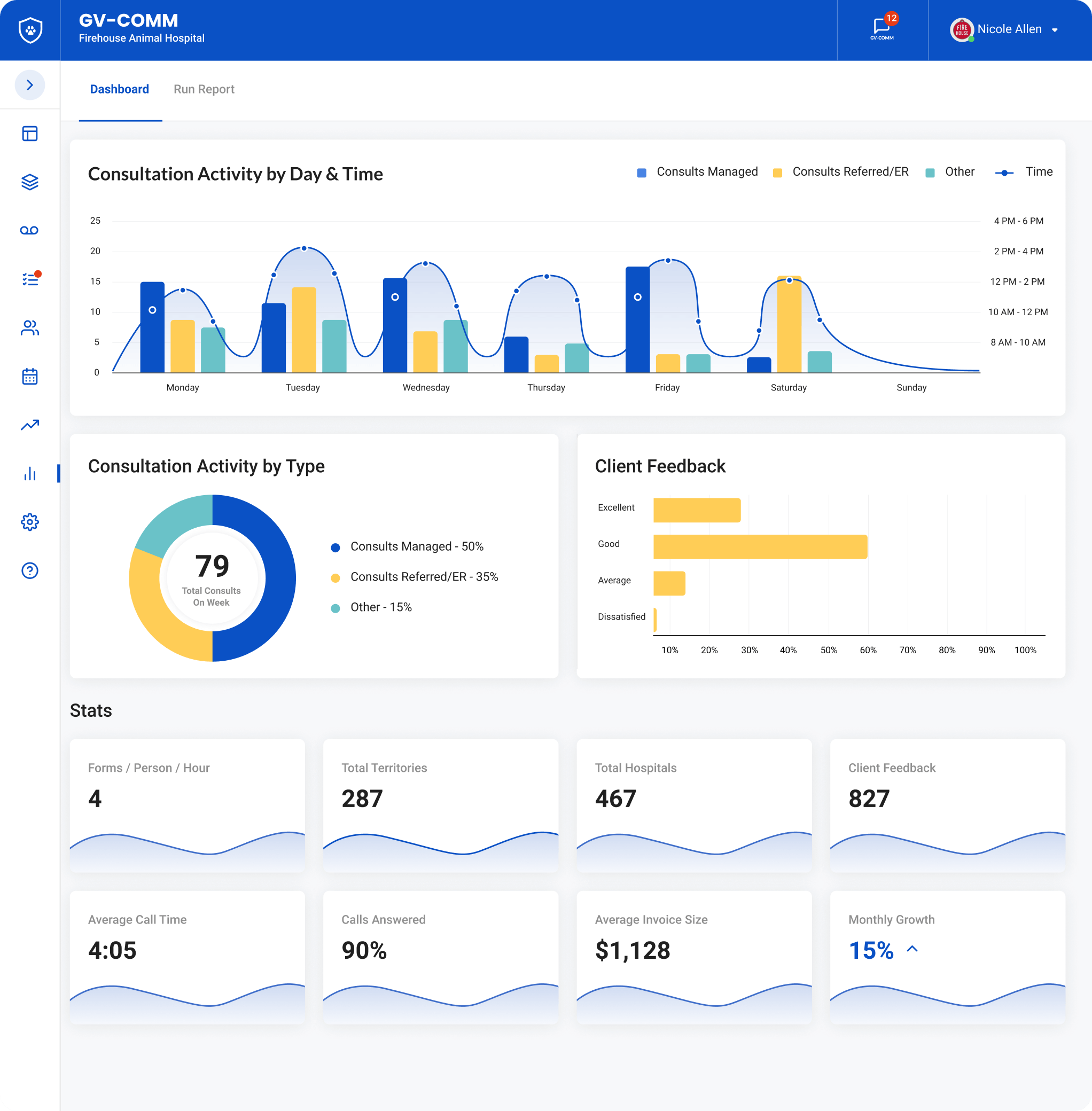
Task: Select Other - 15% legend entry
Action: click(372, 608)
